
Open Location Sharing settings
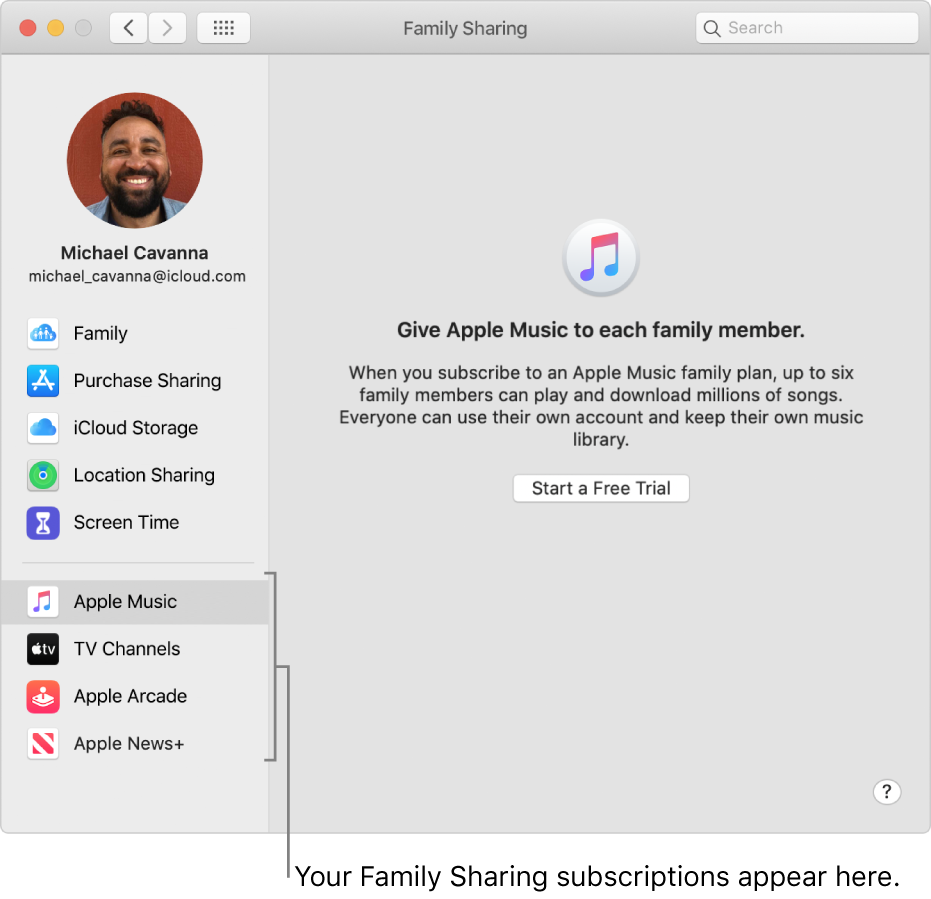click(144, 475)
